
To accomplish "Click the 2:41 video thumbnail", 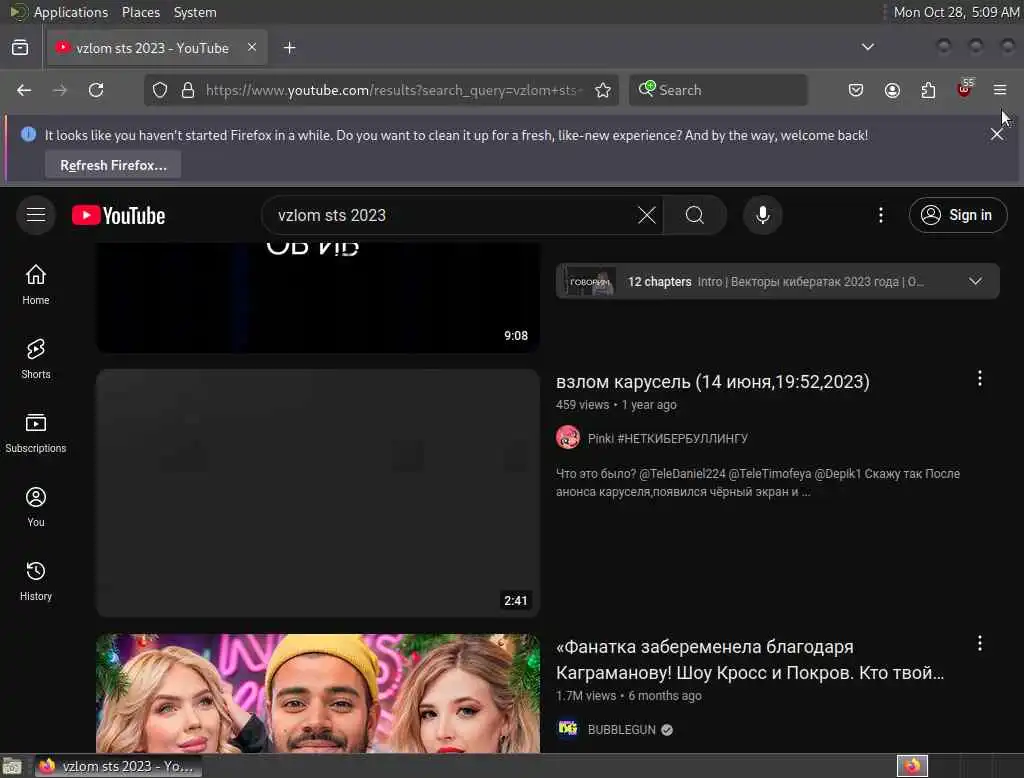I will (318, 493).
